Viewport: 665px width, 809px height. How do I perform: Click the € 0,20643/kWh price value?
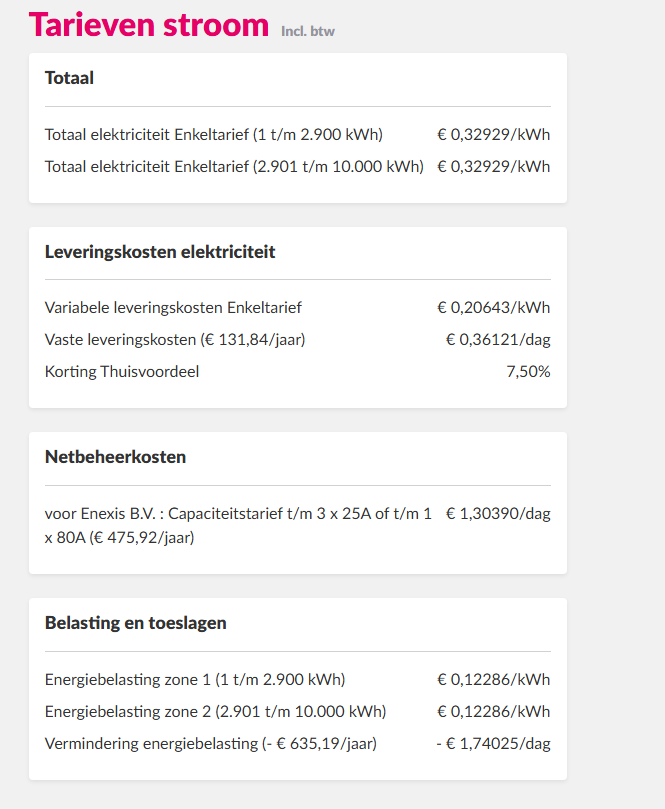pos(493,308)
